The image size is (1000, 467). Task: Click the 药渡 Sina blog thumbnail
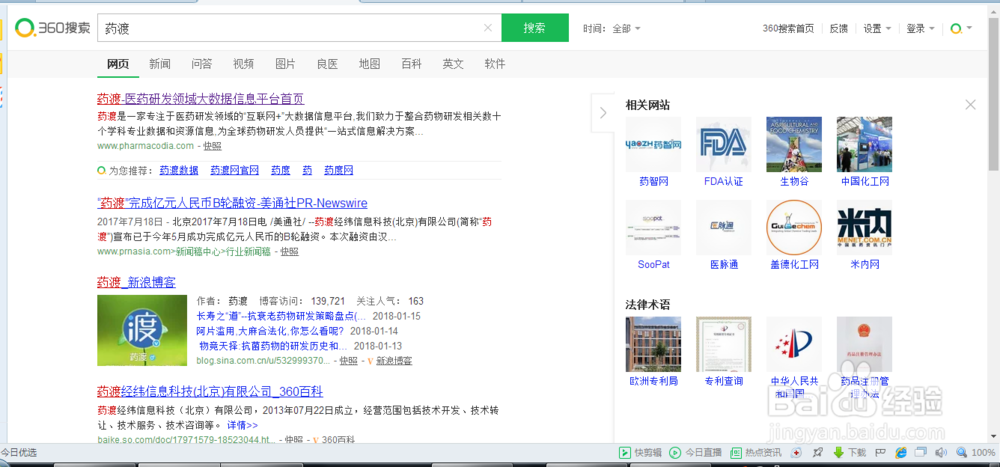142,330
